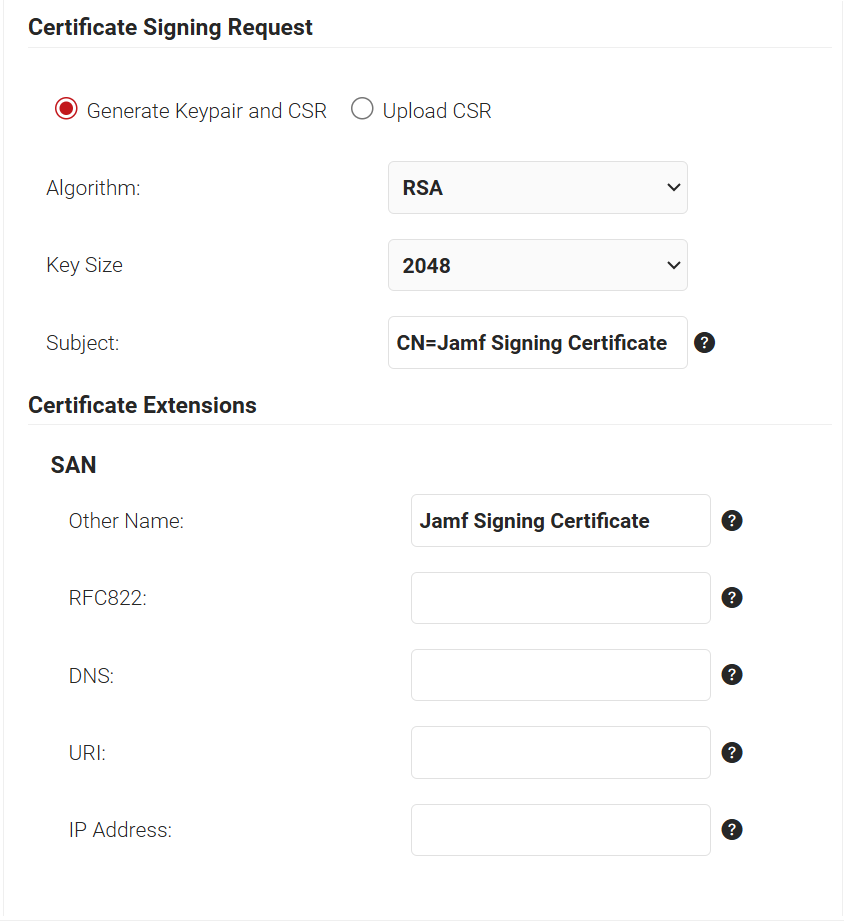Click the Certificate Extensions heading
844x922 pixels.
142,405
